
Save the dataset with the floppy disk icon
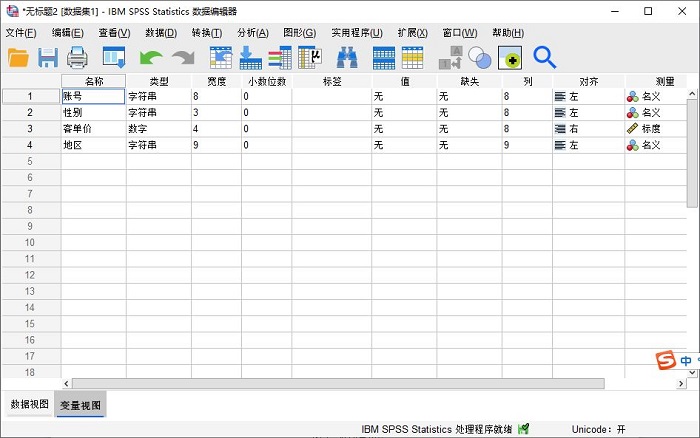click(x=48, y=58)
